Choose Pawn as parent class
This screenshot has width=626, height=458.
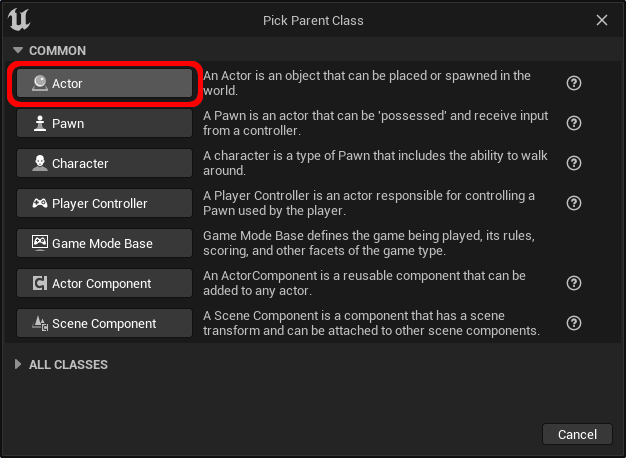105,123
